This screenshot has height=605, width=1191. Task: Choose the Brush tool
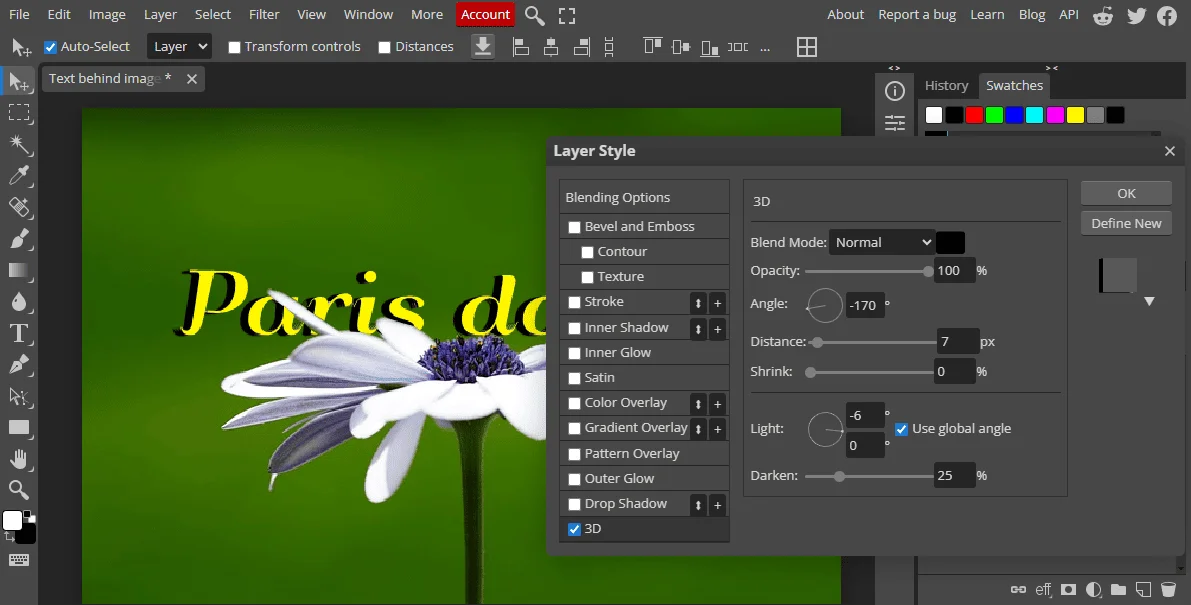point(18,239)
